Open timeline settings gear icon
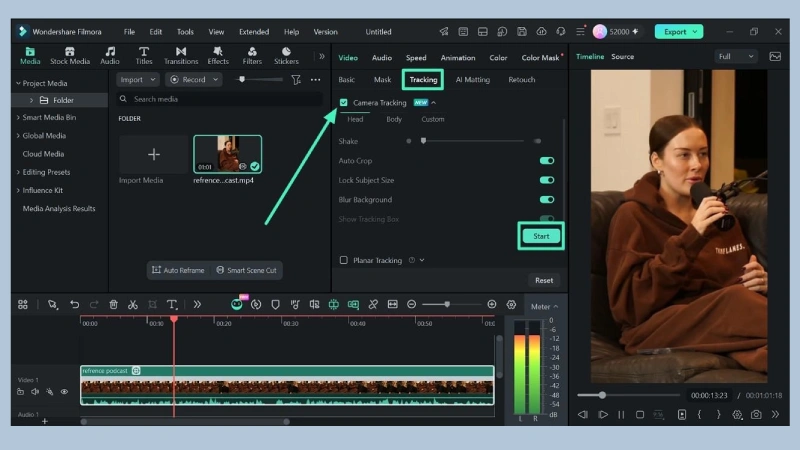800x450 pixels. (511, 305)
